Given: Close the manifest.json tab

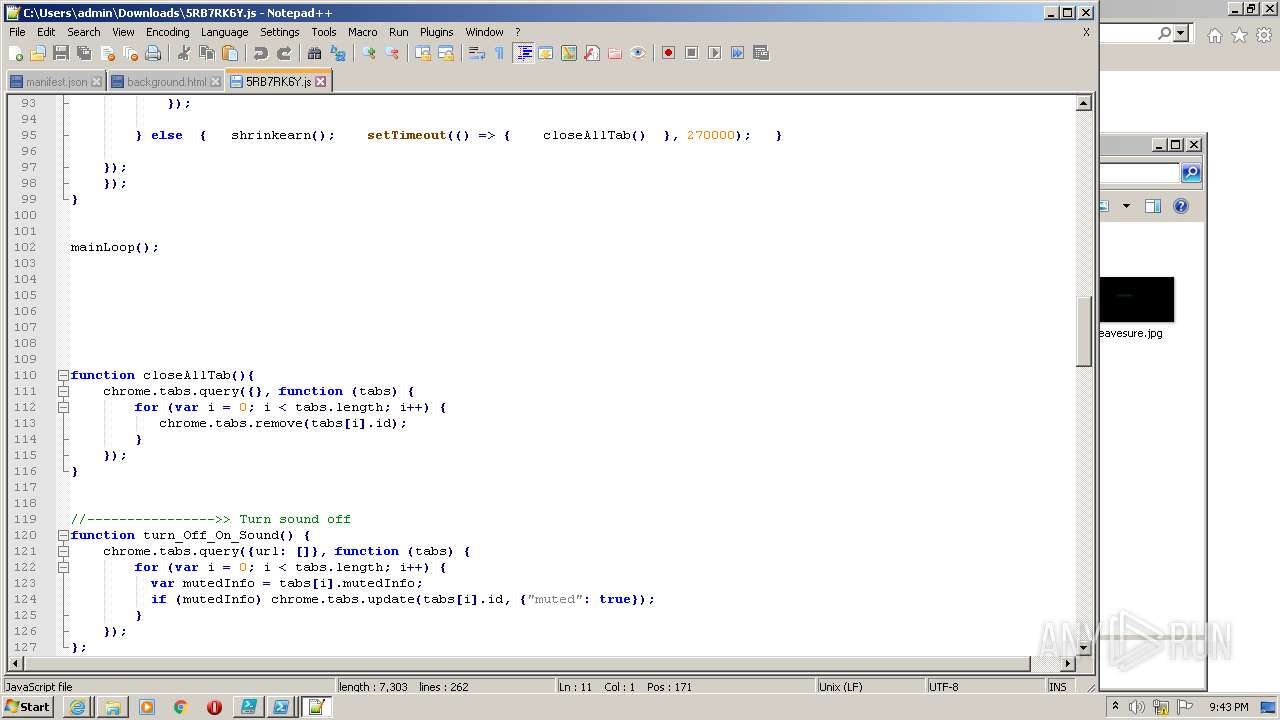Looking at the screenshot, I should [x=96, y=82].
